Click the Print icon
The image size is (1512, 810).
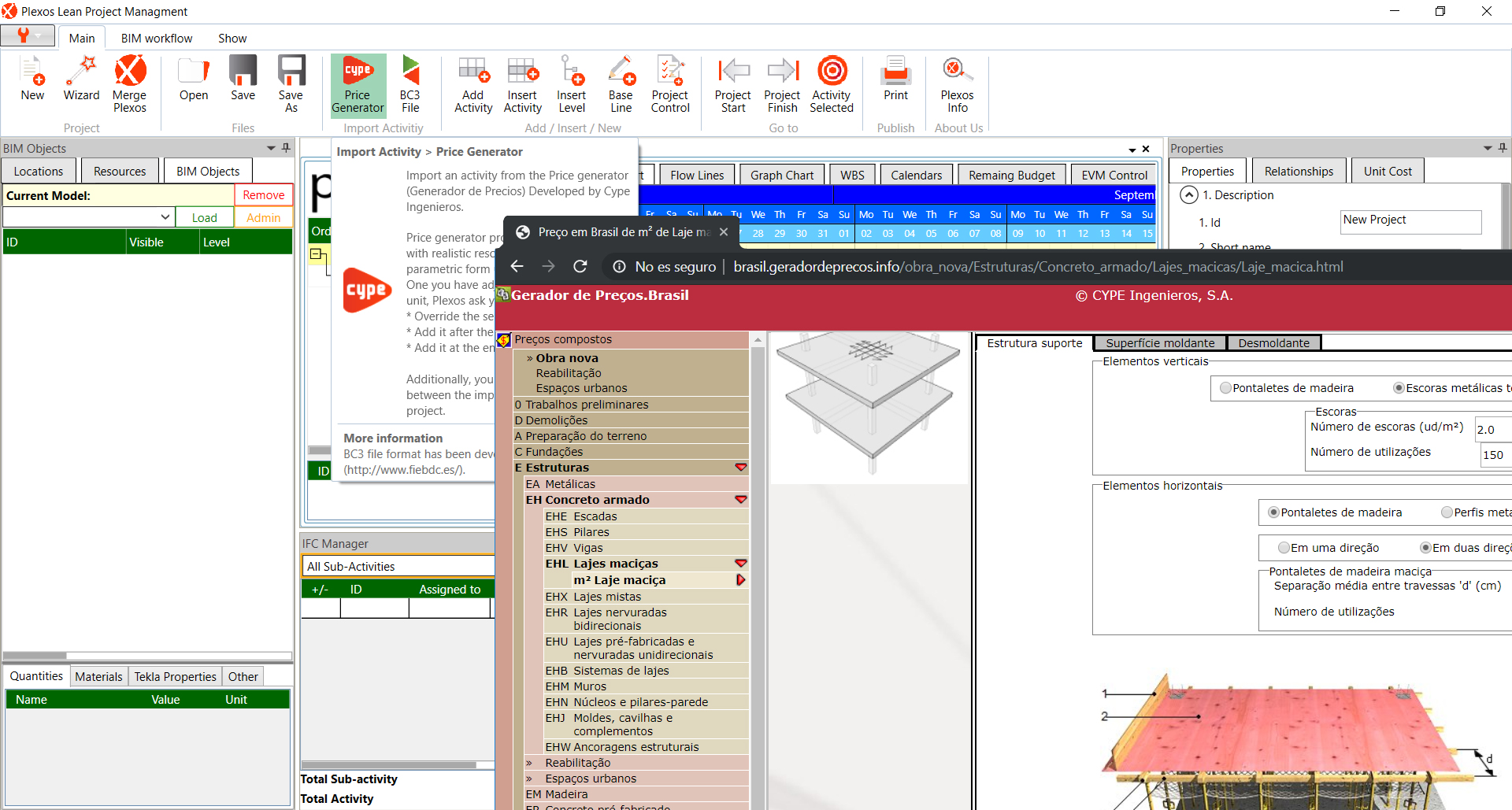[x=896, y=79]
